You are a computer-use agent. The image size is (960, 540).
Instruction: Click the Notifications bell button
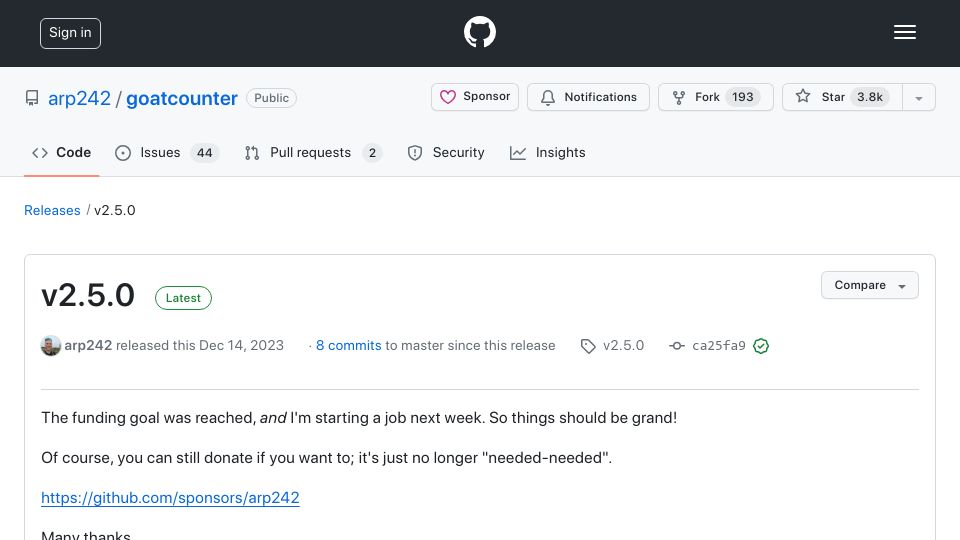588,97
